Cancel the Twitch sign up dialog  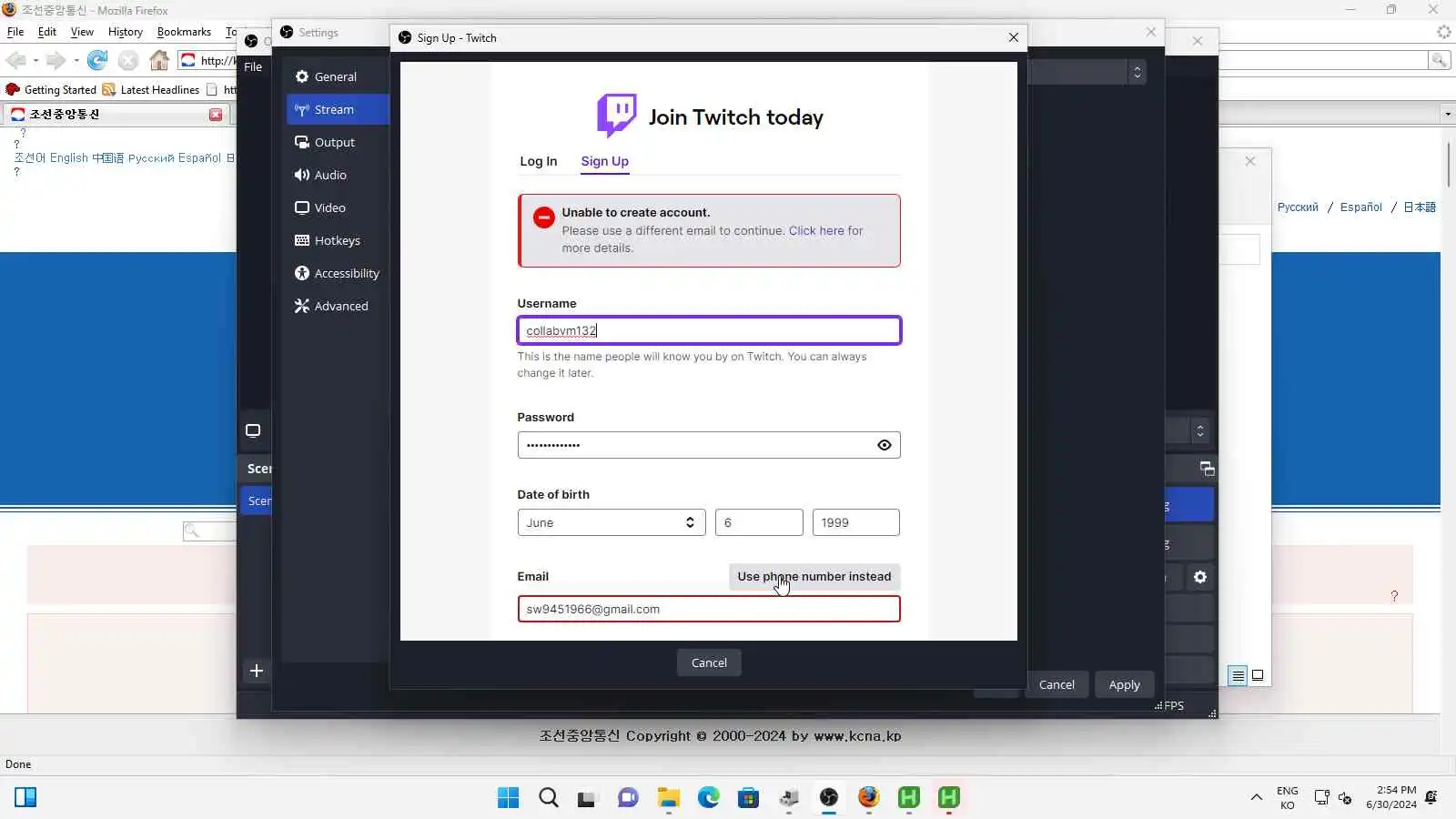(709, 662)
